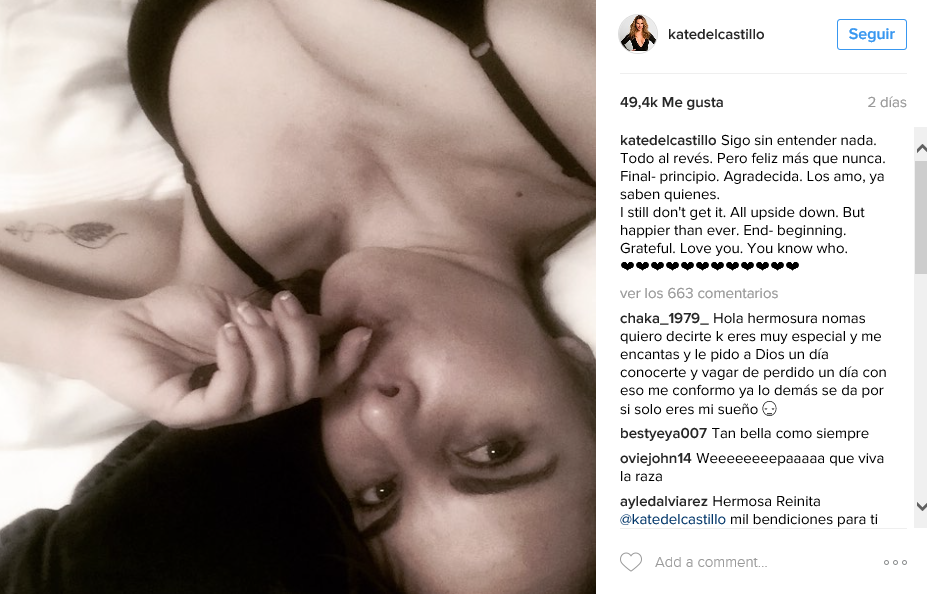Open chaka_1979_ commenter profile
This screenshot has height=594, width=927.
coord(664,319)
